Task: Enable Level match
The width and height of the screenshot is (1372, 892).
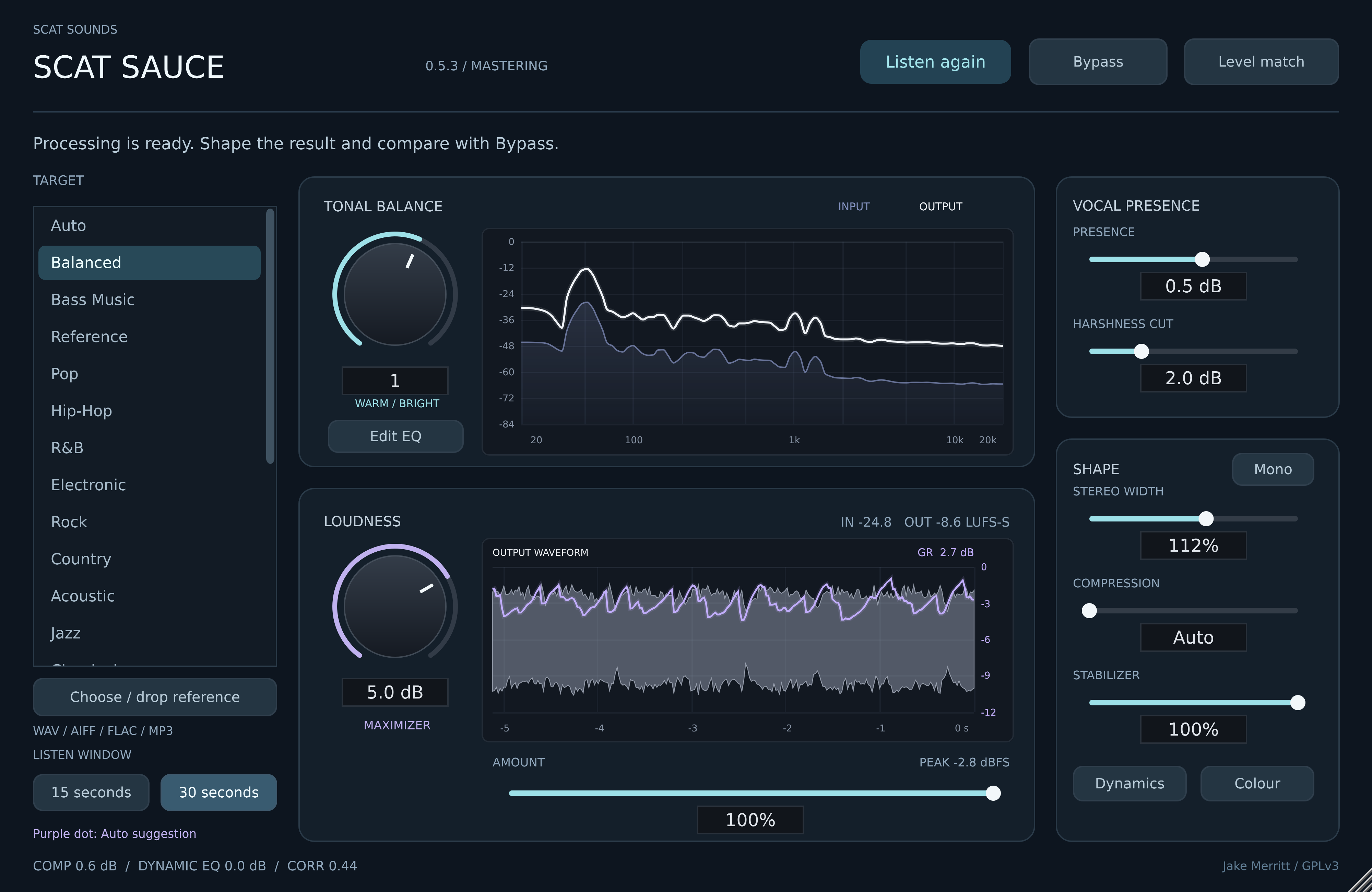Action: coord(1261,62)
